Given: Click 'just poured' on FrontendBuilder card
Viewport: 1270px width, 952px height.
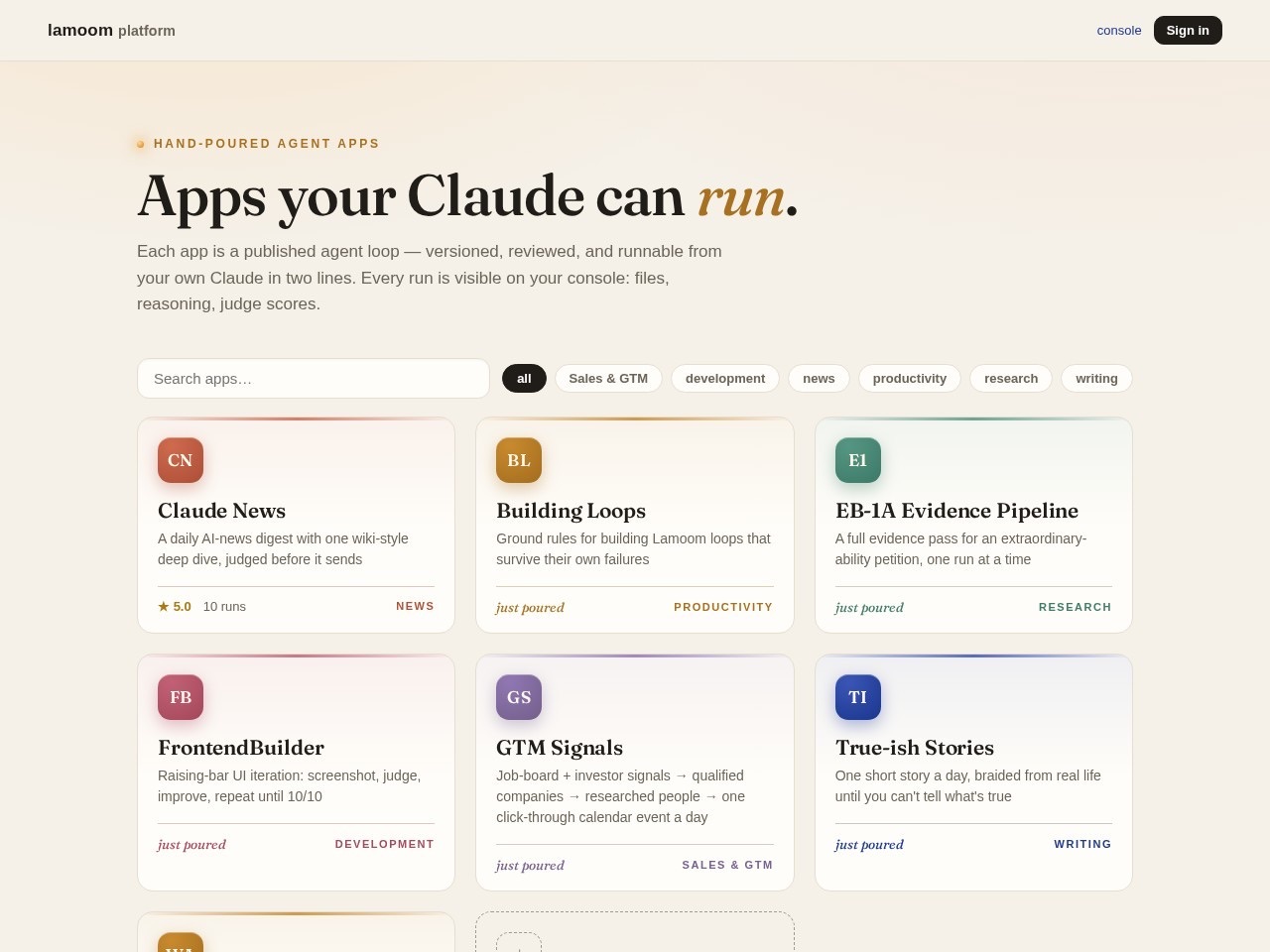Looking at the screenshot, I should coord(191,844).
